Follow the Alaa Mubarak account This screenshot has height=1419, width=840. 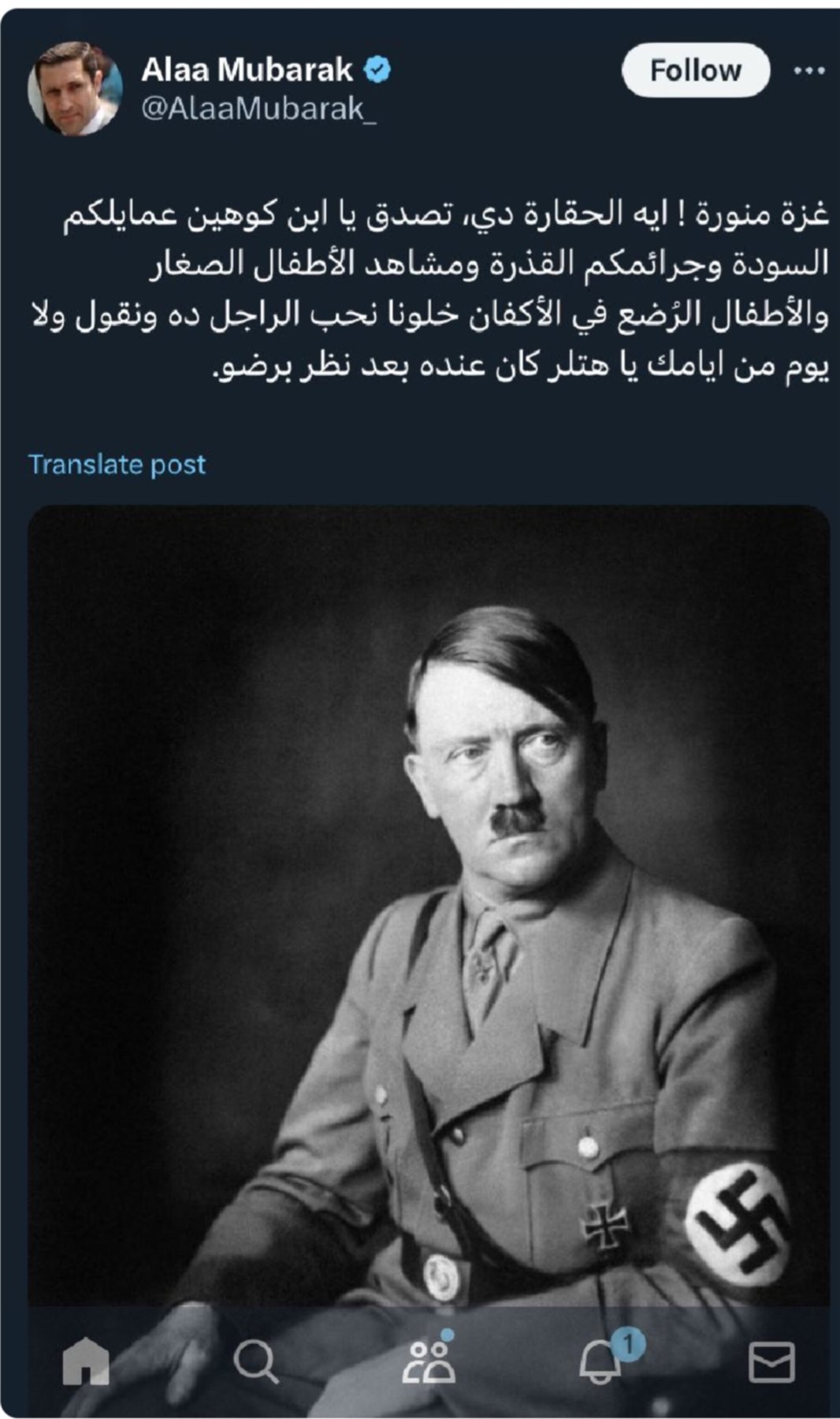pos(695,70)
